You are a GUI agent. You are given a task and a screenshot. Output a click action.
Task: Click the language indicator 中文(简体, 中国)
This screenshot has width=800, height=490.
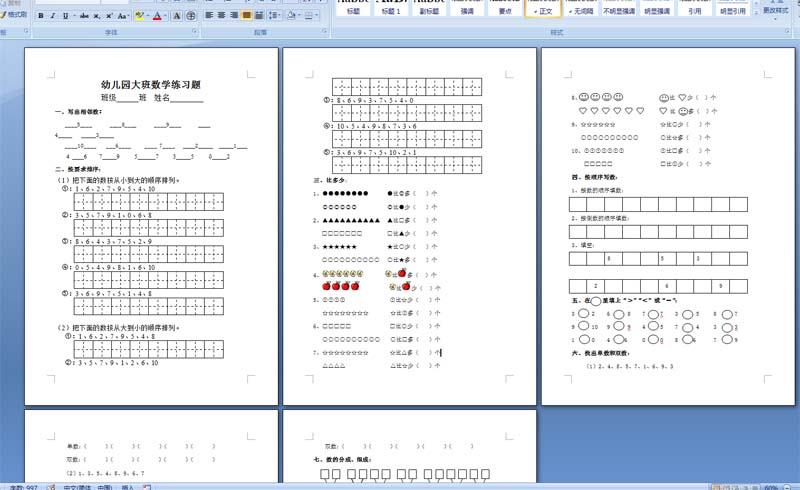[x=87, y=487]
